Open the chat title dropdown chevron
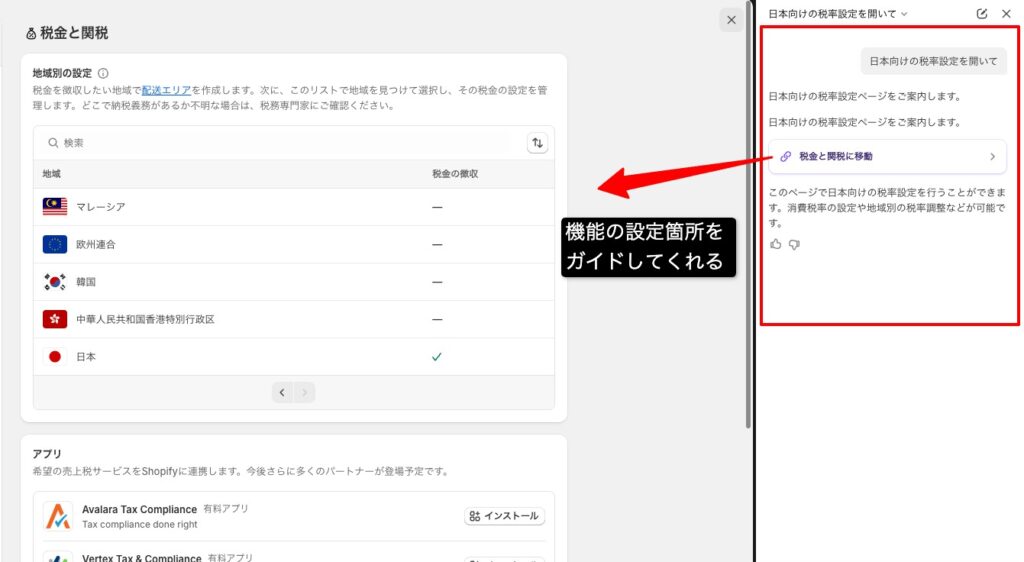The width and height of the screenshot is (1024, 562). [x=904, y=14]
